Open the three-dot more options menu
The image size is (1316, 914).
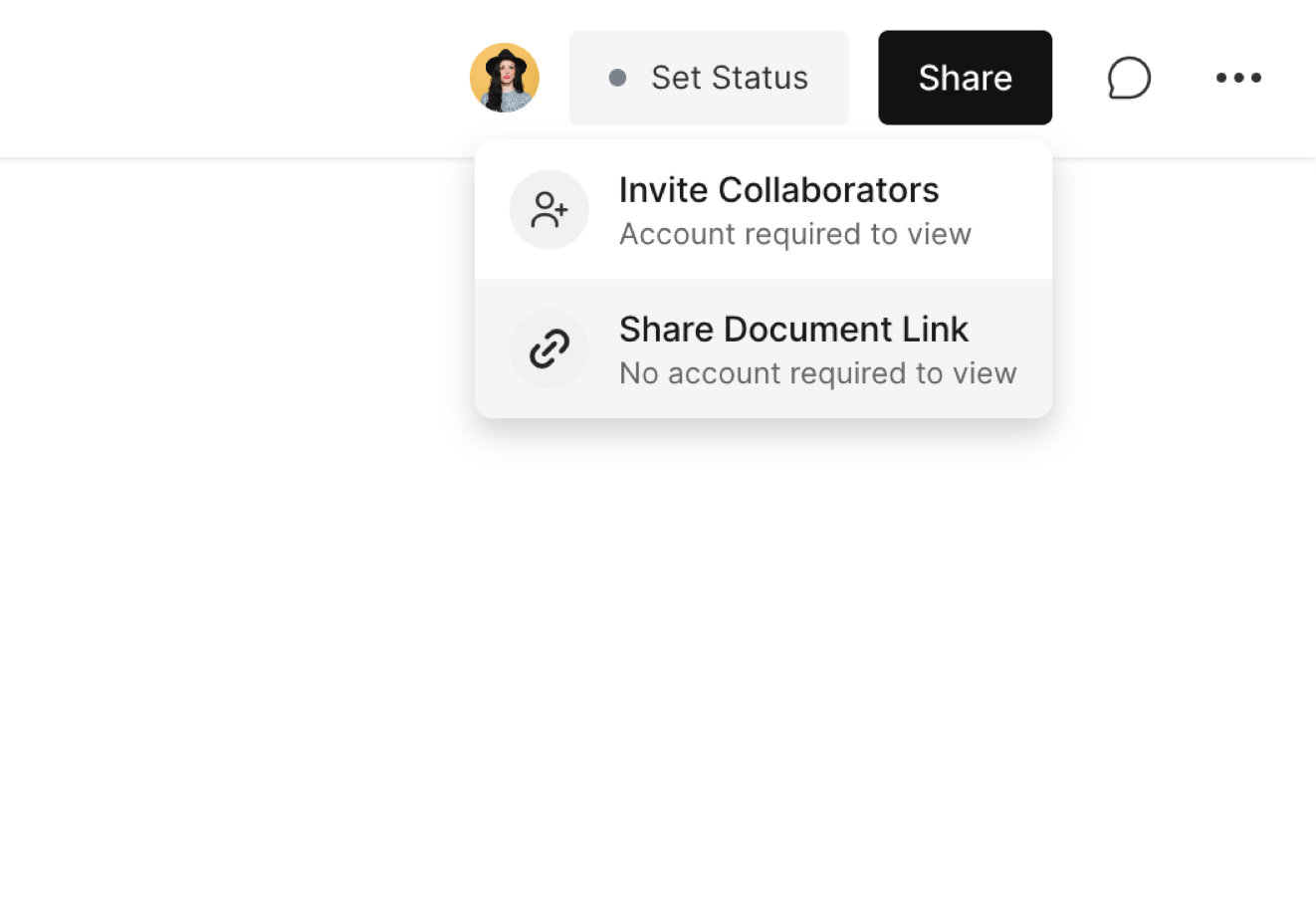[x=1238, y=78]
